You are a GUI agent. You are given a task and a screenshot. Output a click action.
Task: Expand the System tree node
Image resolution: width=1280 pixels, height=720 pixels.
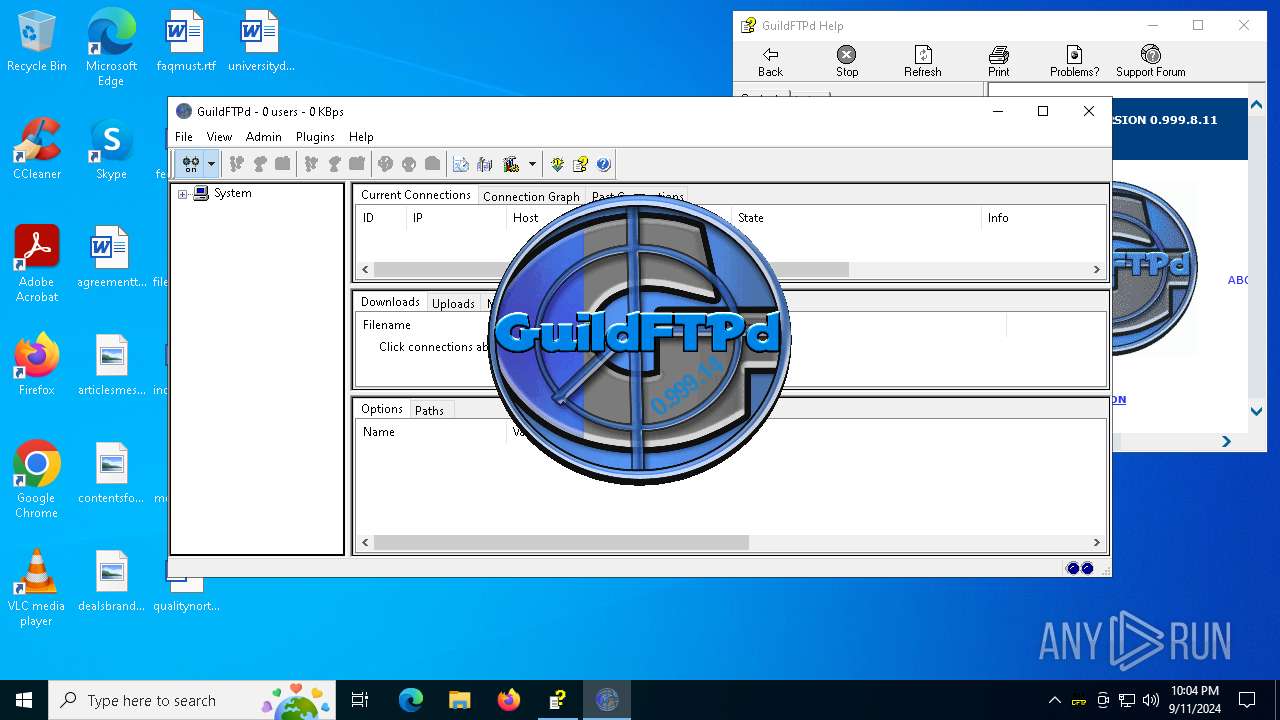point(182,194)
